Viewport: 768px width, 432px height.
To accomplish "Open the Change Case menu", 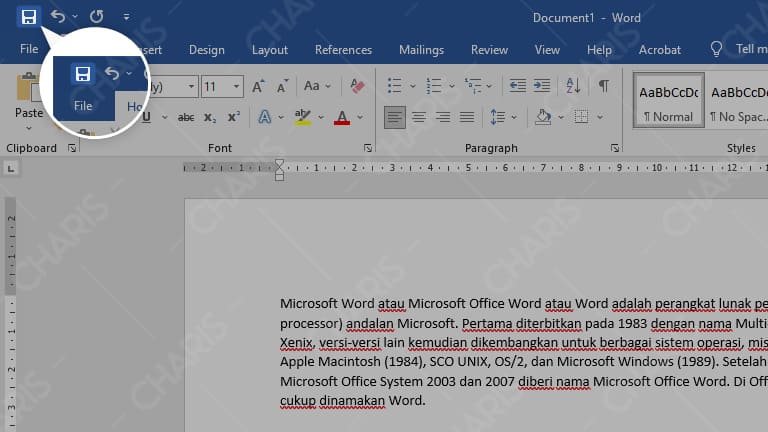I will (x=316, y=86).
